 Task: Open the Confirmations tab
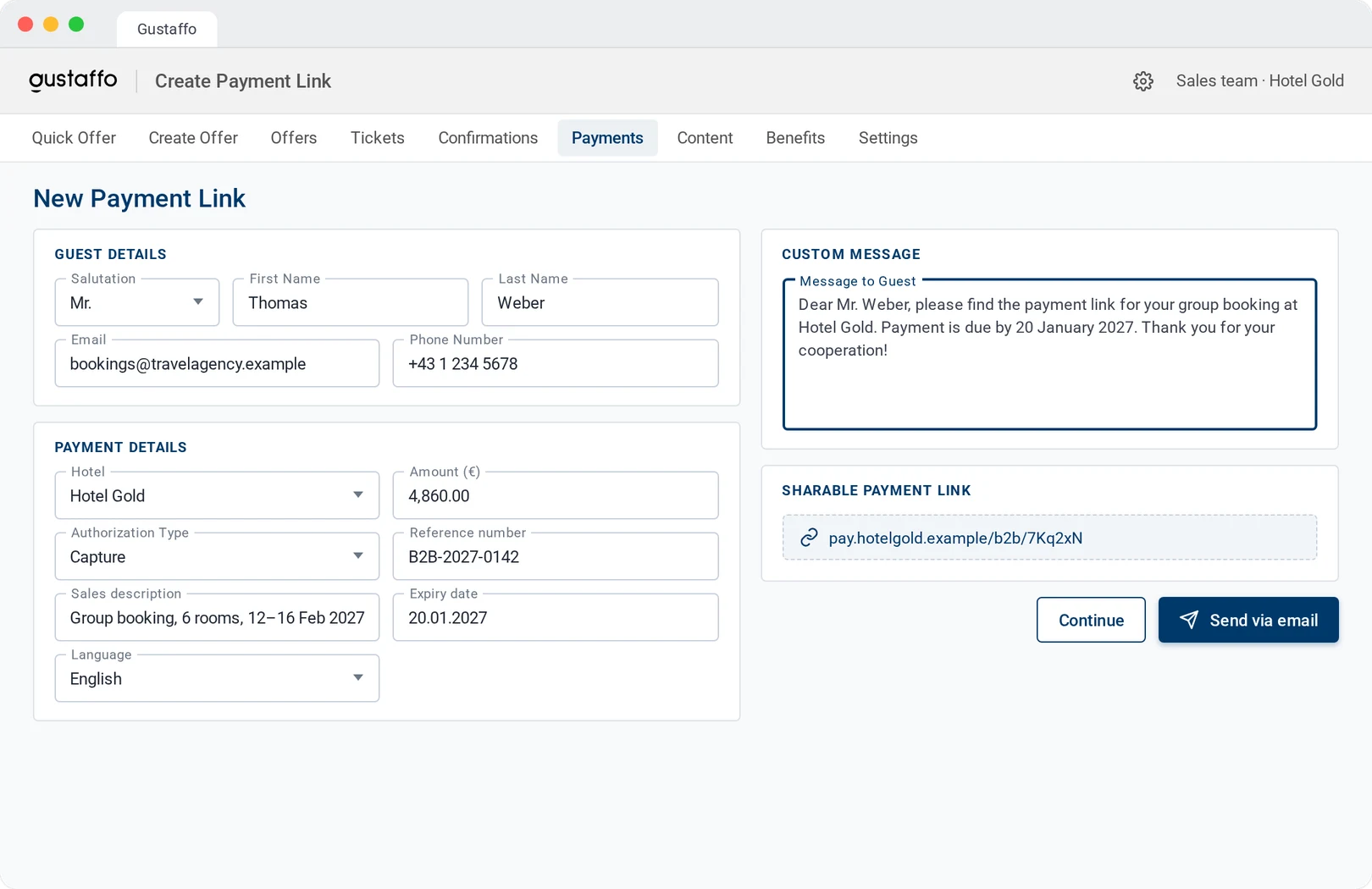(x=488, y=138)
